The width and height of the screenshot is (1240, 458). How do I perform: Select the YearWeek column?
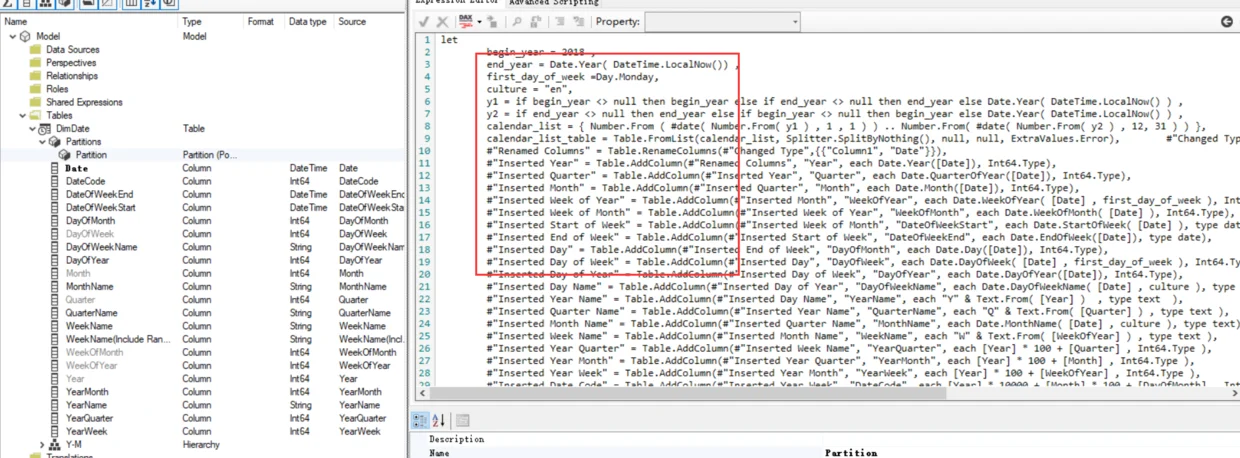point(86,431)
